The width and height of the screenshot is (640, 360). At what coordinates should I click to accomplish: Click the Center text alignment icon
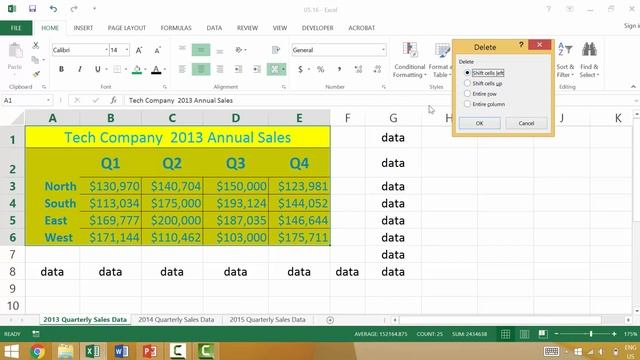(201, 69)
